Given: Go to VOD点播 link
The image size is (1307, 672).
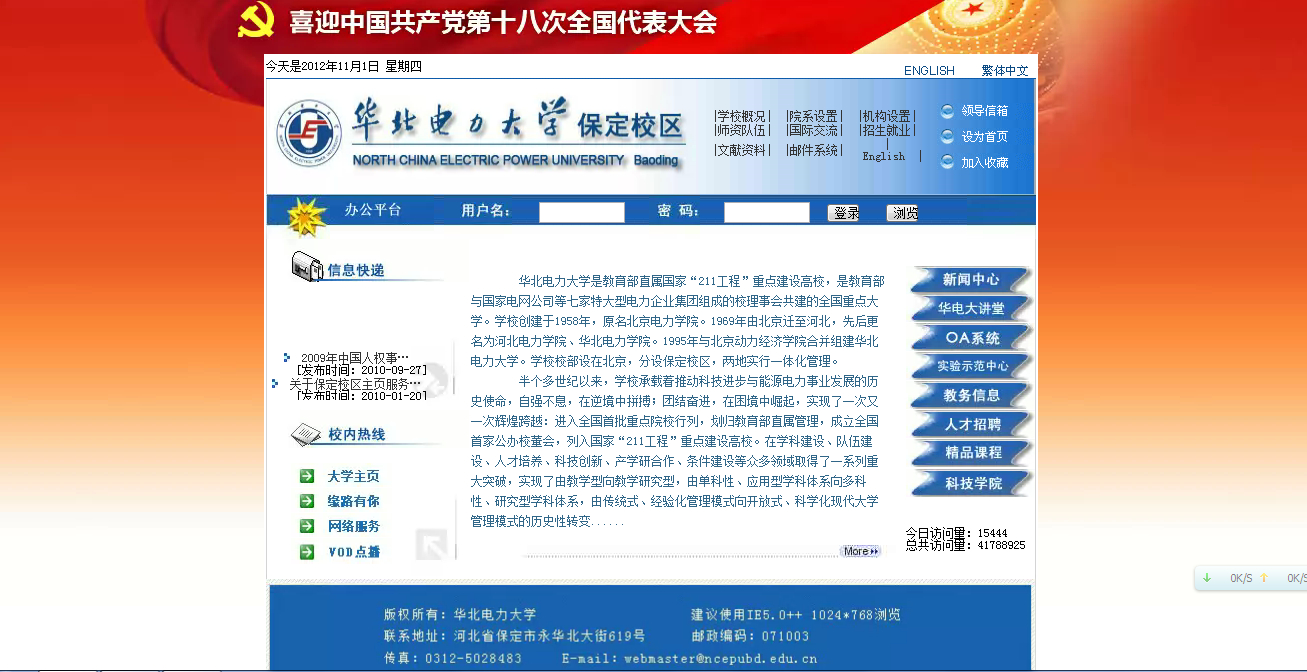Looking at the screenshot, I should click(x=353, y=551).
